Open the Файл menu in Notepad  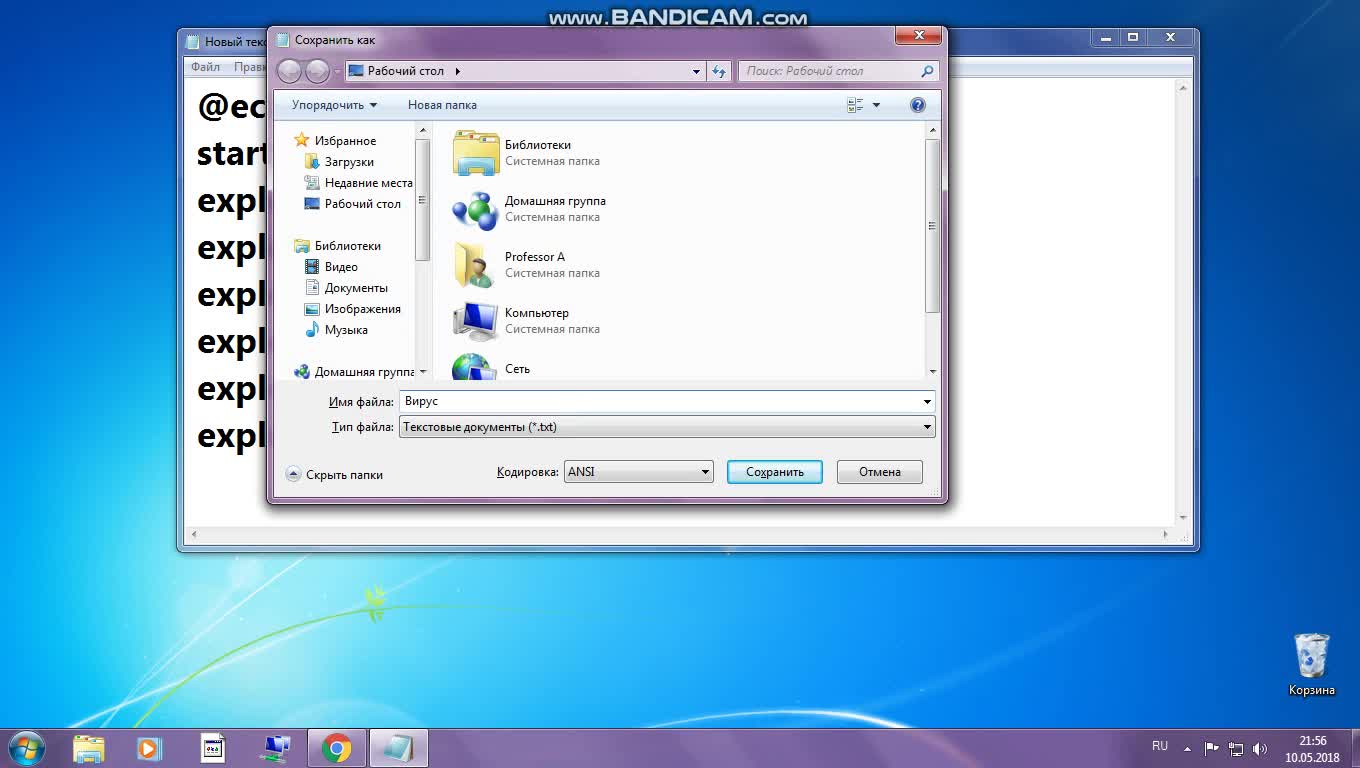click(x=205, y=67)
